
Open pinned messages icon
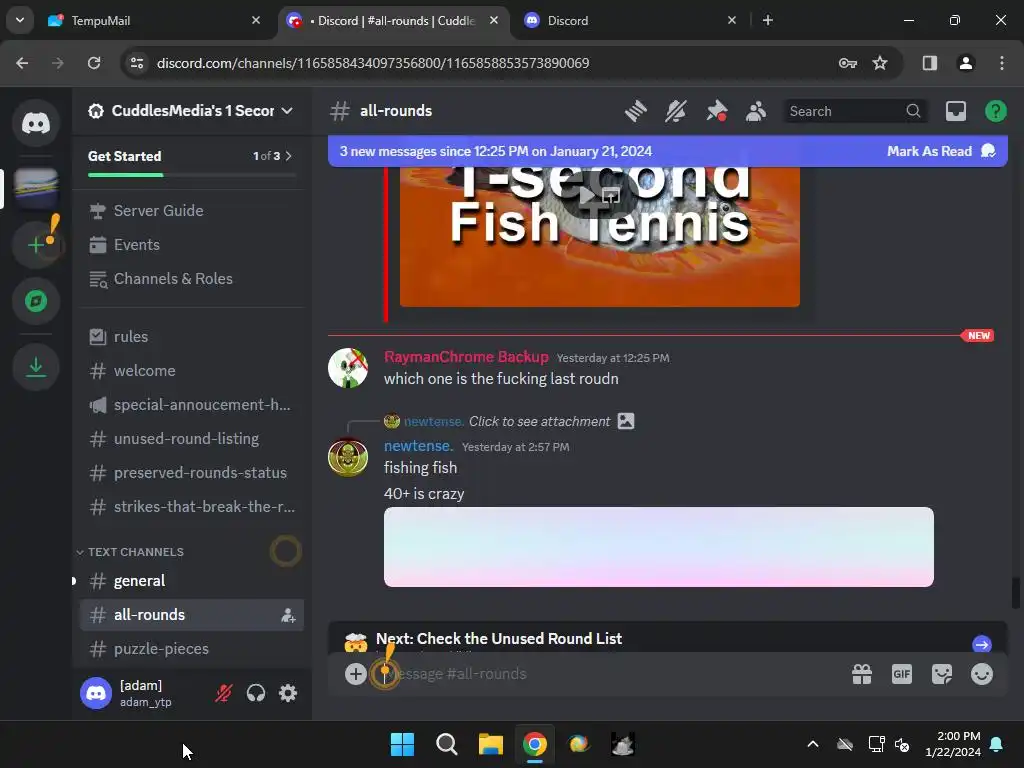tap(716, 111)
